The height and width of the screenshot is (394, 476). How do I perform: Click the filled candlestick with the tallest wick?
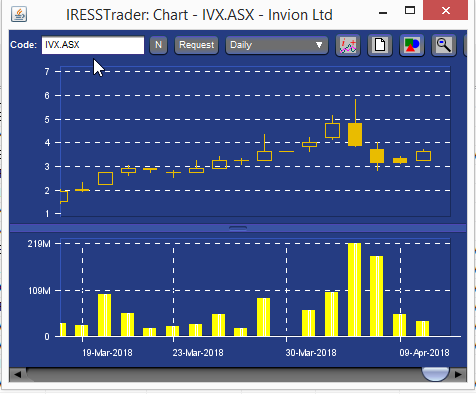coord(355,134)
